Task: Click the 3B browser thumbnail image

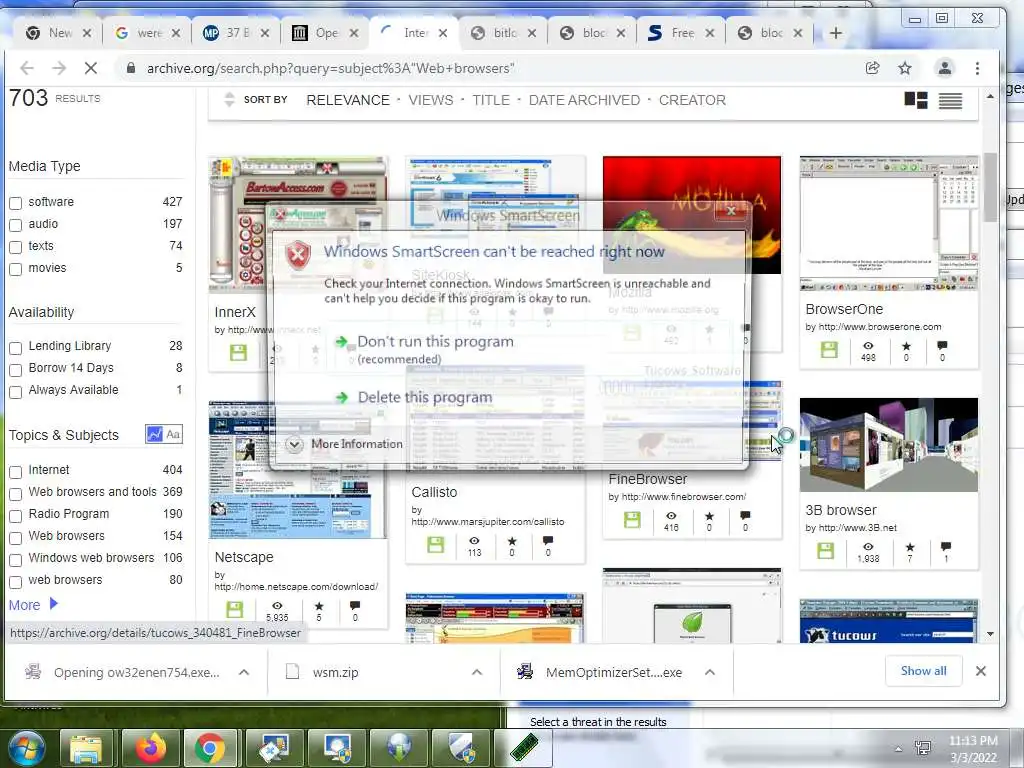Action: pos(888,445)
